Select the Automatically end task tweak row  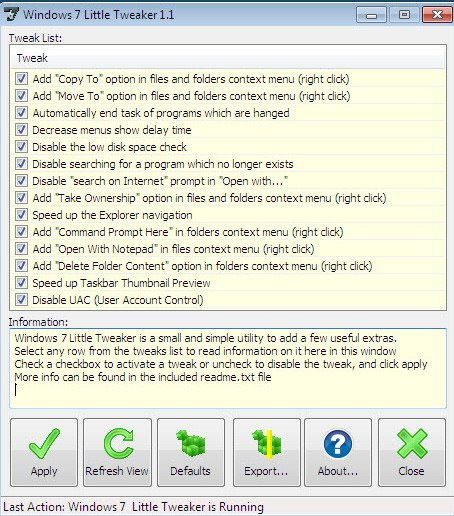pos(228,113)
